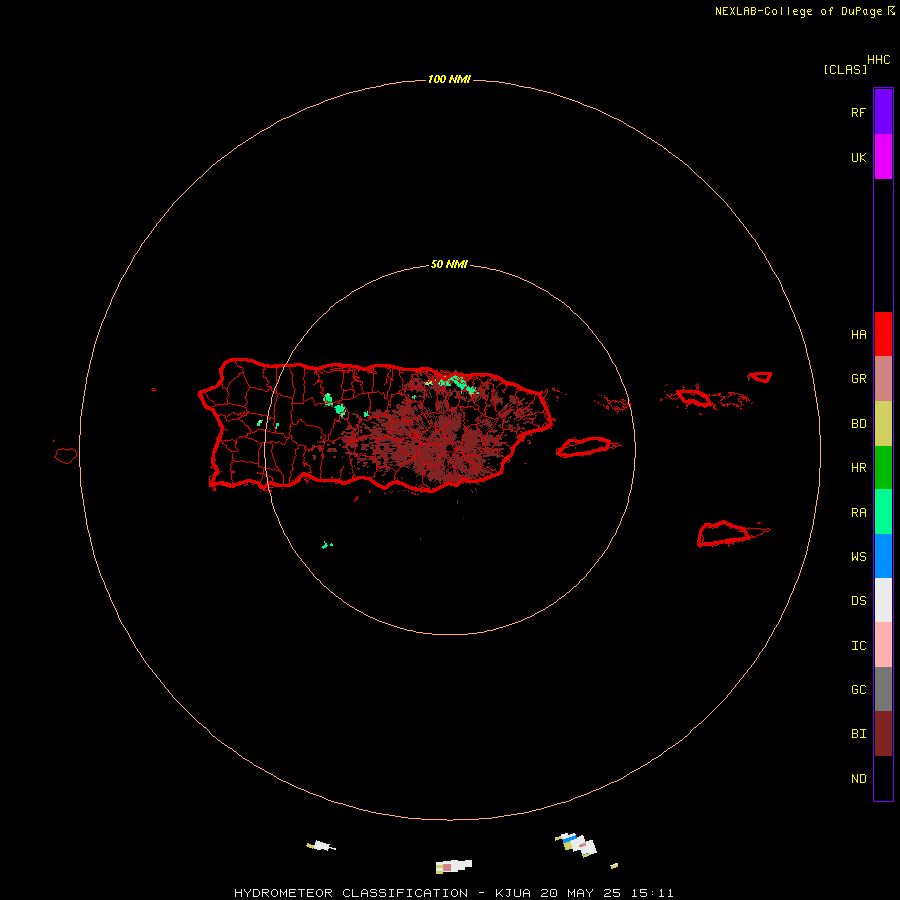Click the [CLAS] units label
Image resolution: width=900 pixels, height=900 pixels.
click(845, 69)
